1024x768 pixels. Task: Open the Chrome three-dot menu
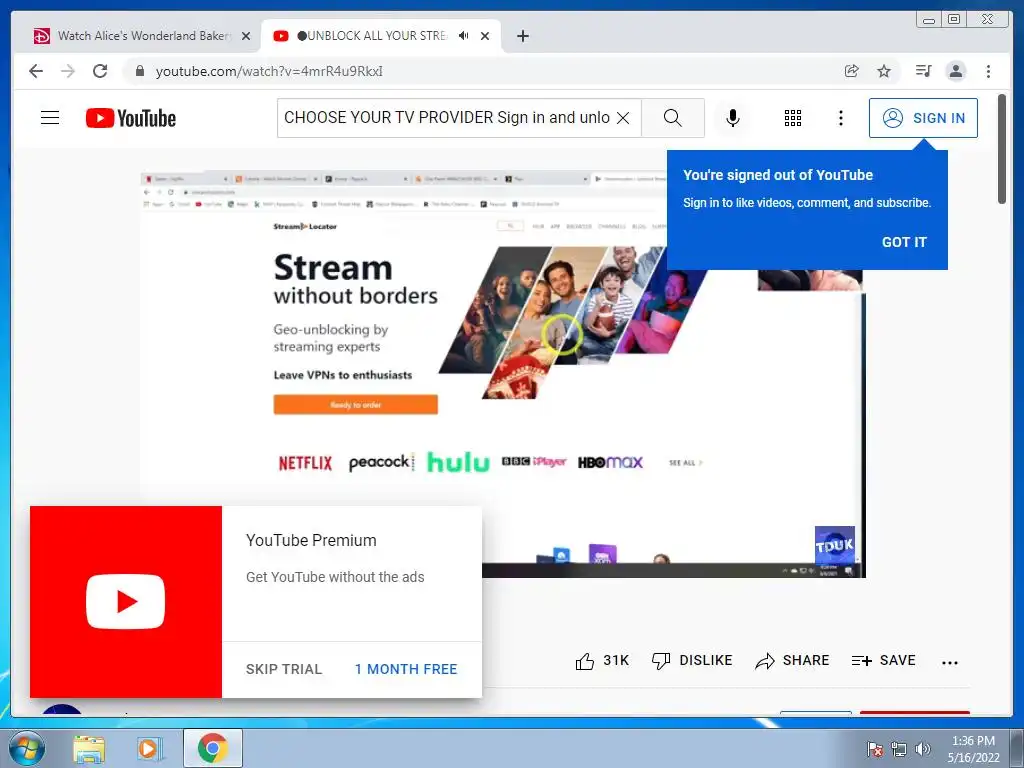[x=988, y=71]
